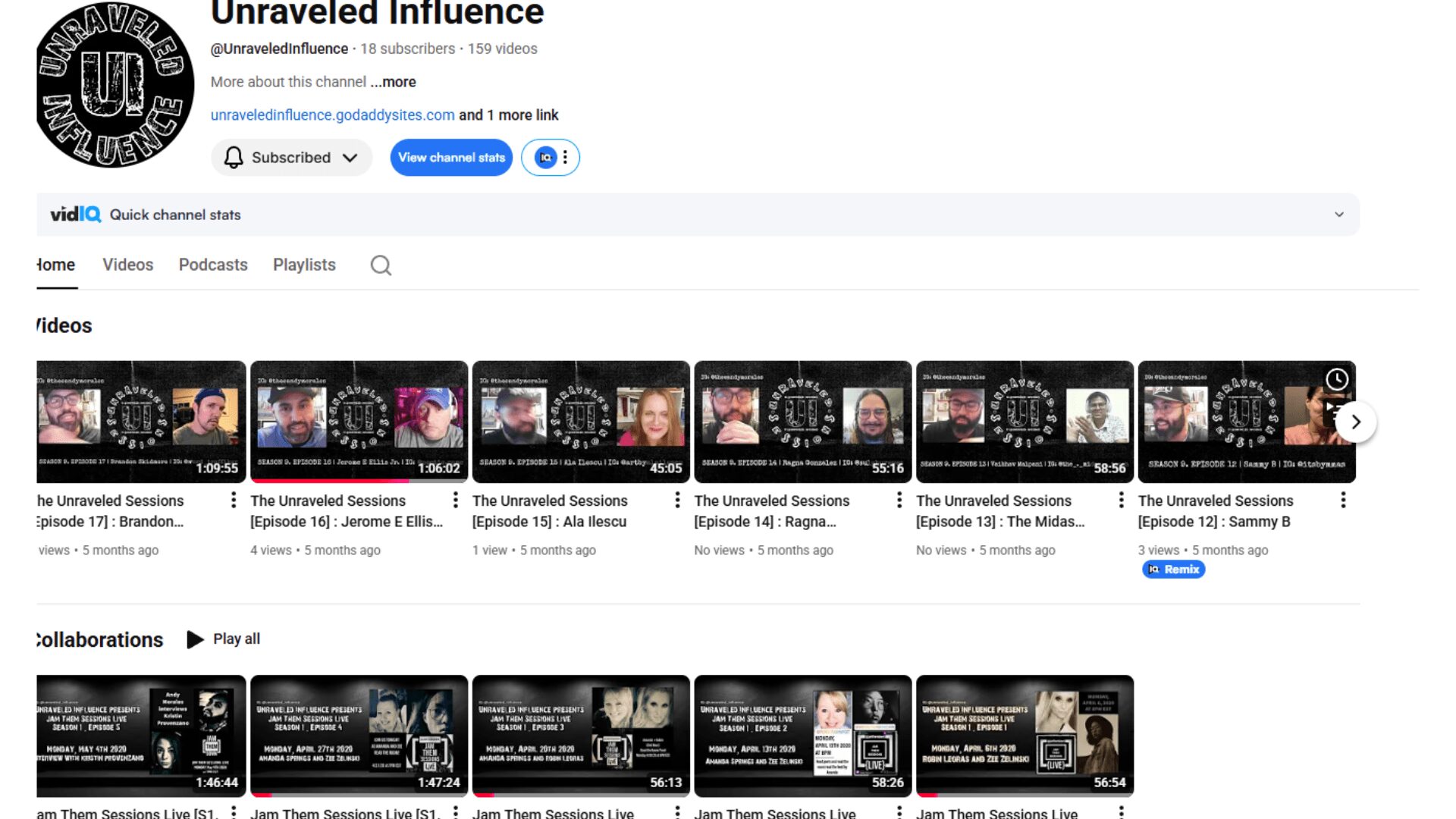Click the Unraveled Influence channel avatar
This screenshot has height=819, width=1456.
pyautogui.click(x=115, y=85)
